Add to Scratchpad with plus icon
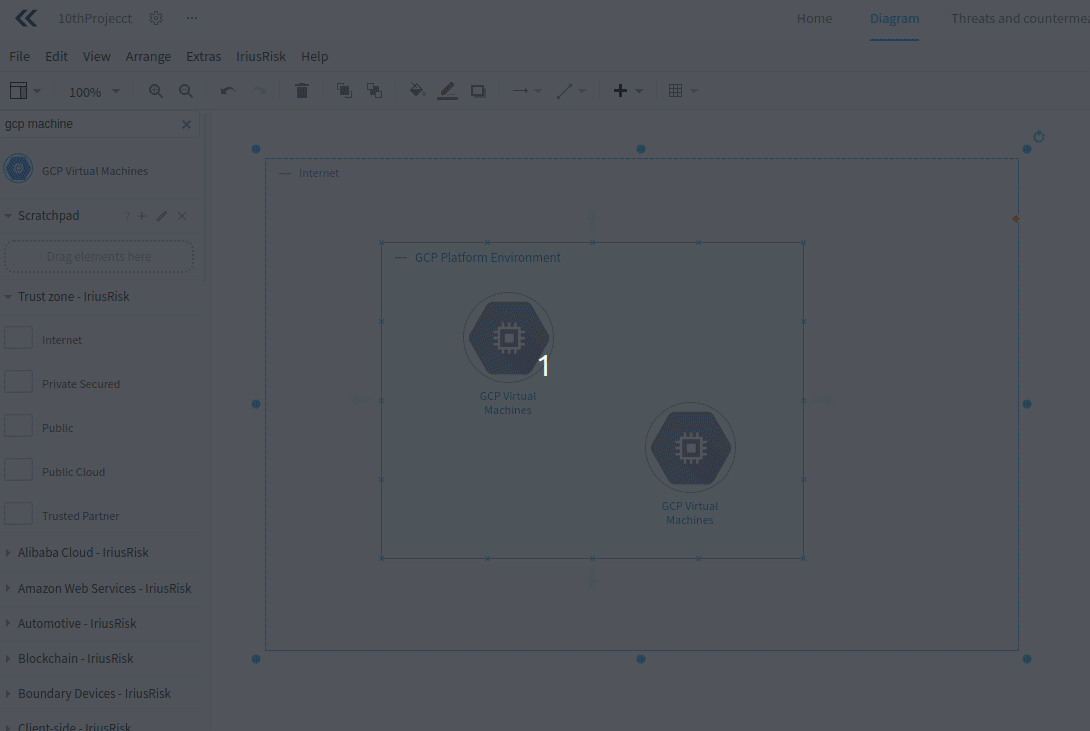The width and height of the screenshot is (1090, 731). click(142, 216)
